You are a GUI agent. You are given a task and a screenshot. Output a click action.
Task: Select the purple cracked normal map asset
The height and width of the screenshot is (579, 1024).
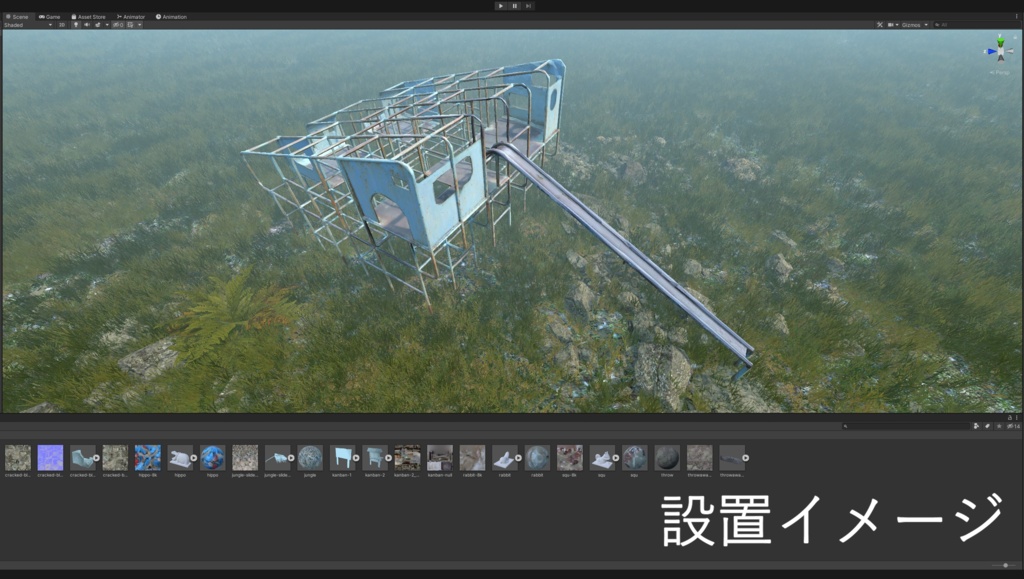pos(50,458)
